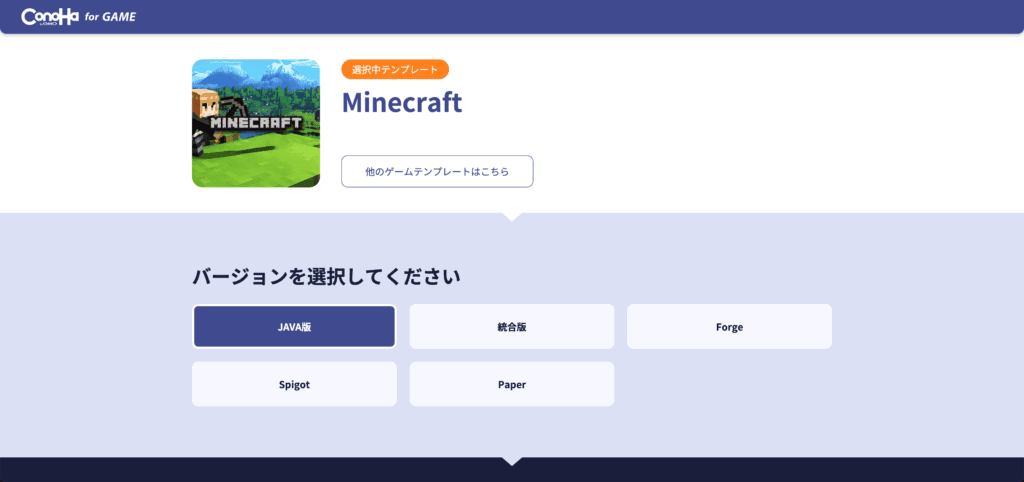
Task: Click the ConoHa logo in the header
Action: click(50, 16)
